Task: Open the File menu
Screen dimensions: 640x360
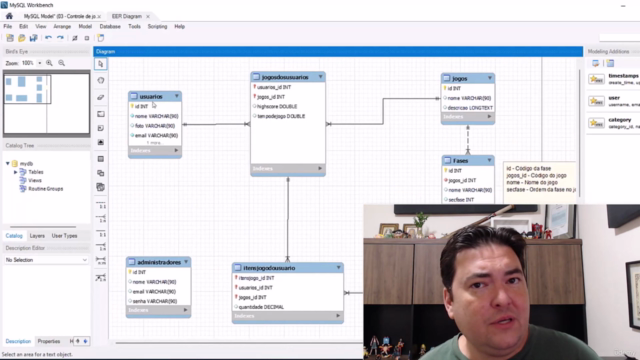Action: [7, 27]
